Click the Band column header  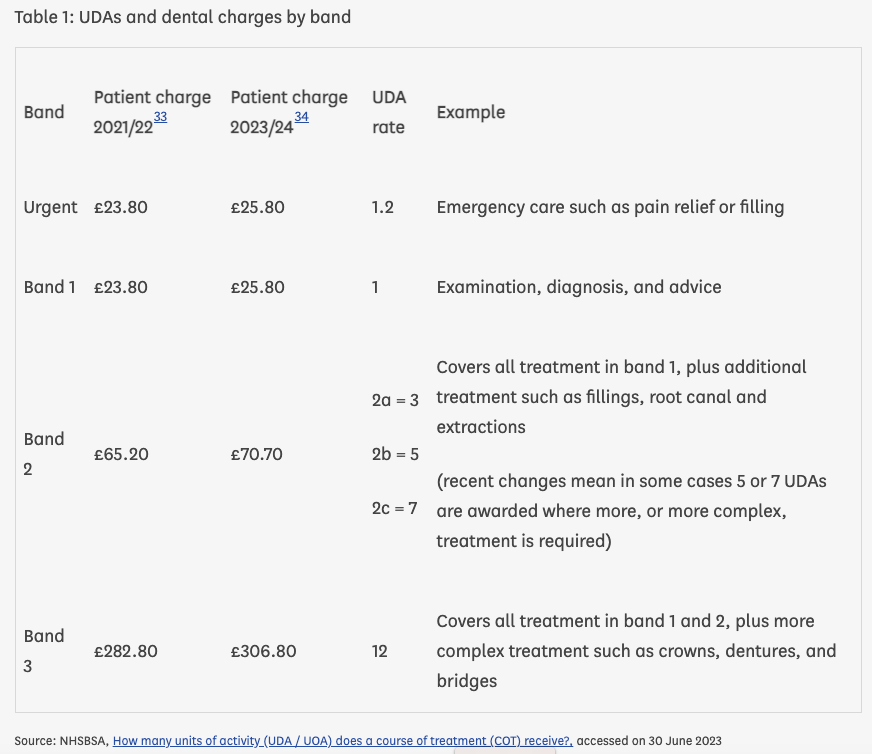44,112
